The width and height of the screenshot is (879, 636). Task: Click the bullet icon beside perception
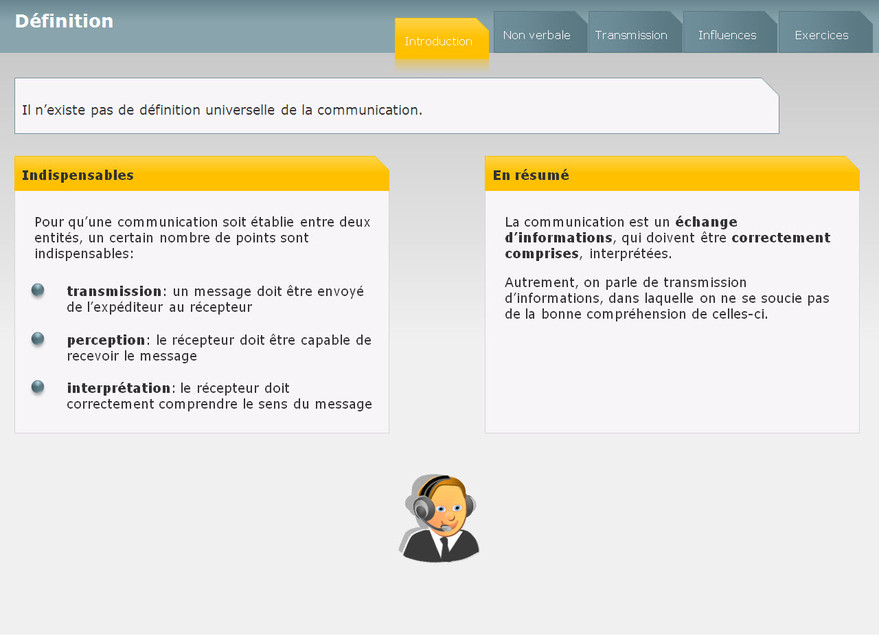[38, 339]
